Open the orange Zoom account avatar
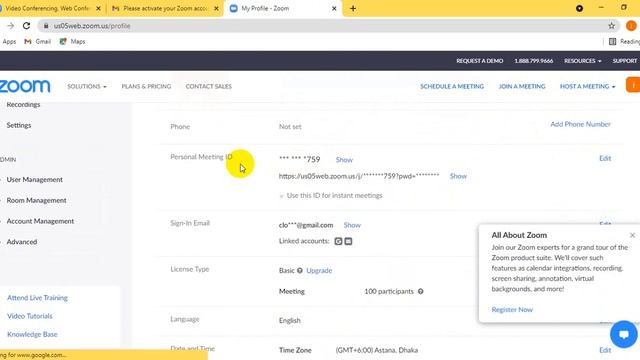This screenshot has width=640, height=360. (x=633, y=85)
